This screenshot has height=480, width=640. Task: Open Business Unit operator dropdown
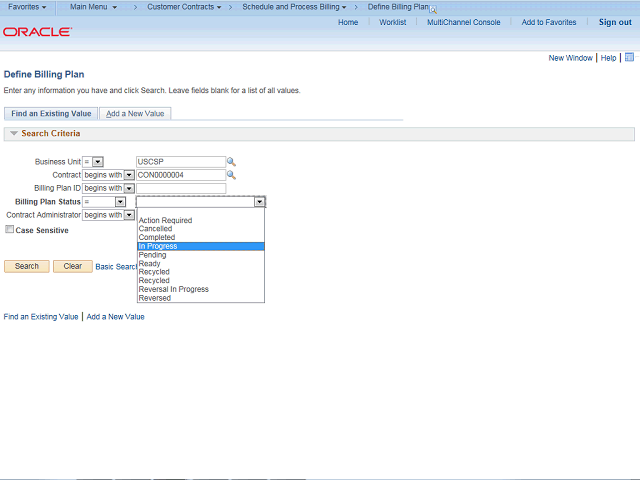click(x=98, y=162)
